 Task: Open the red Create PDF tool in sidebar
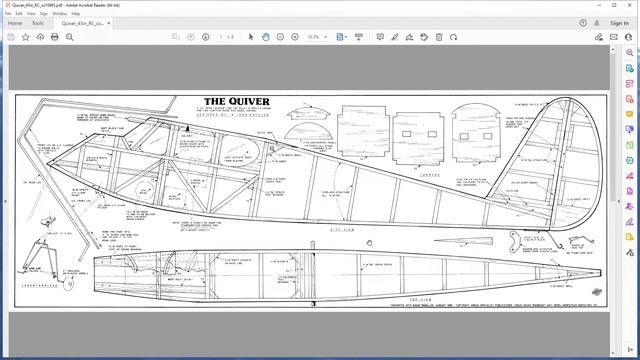[630, 99]
